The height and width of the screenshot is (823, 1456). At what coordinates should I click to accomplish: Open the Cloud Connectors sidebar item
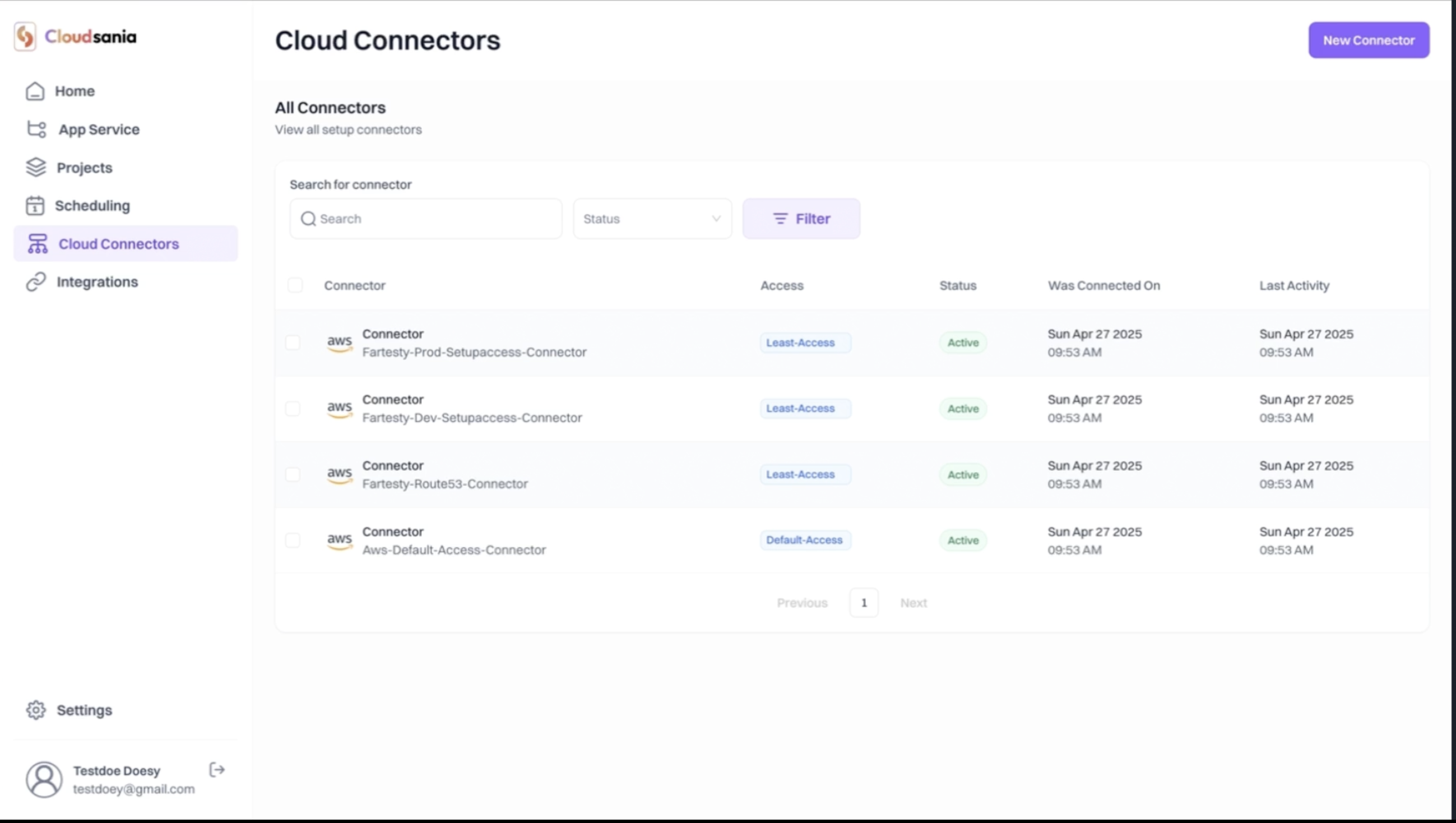point(119,244)
